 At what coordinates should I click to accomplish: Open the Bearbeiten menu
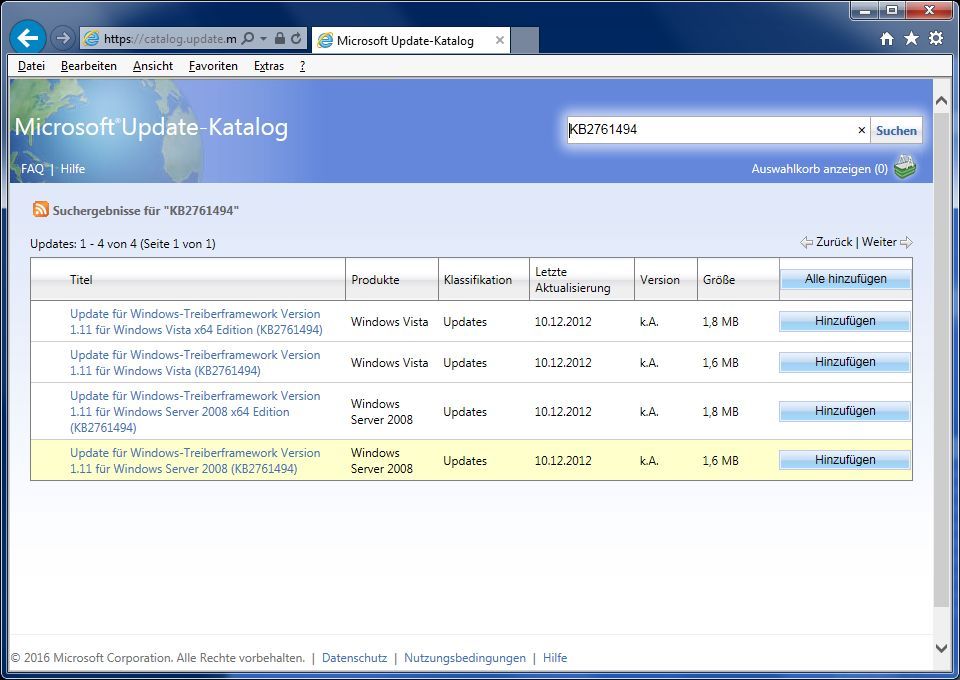pyautogui.click(x=89, y=66)
